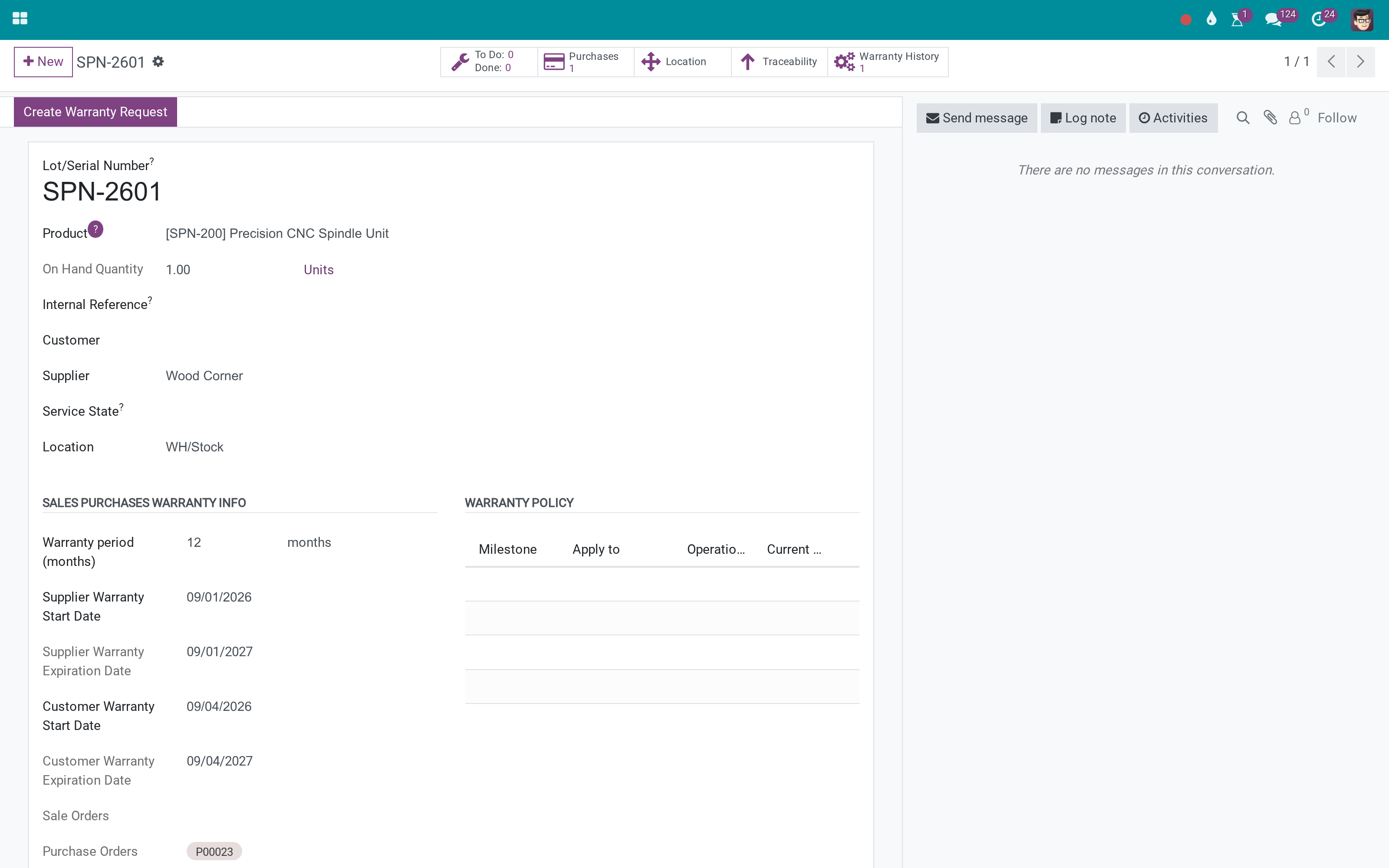
Task: Open the Customer field dropdown
Action: coord(301,340)
